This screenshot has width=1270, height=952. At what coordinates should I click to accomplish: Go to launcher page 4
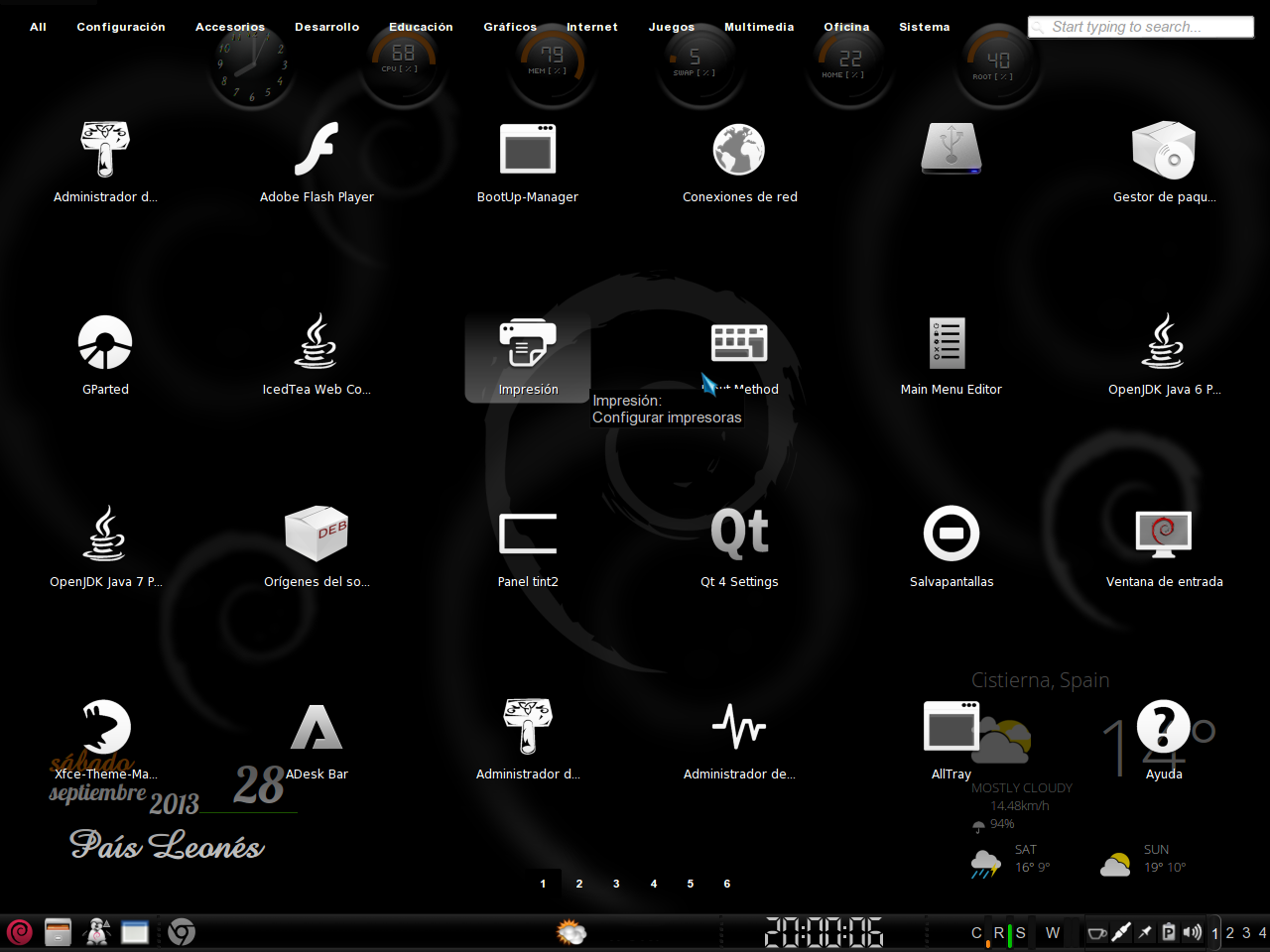pyautogui.click(x=654, y=884)
